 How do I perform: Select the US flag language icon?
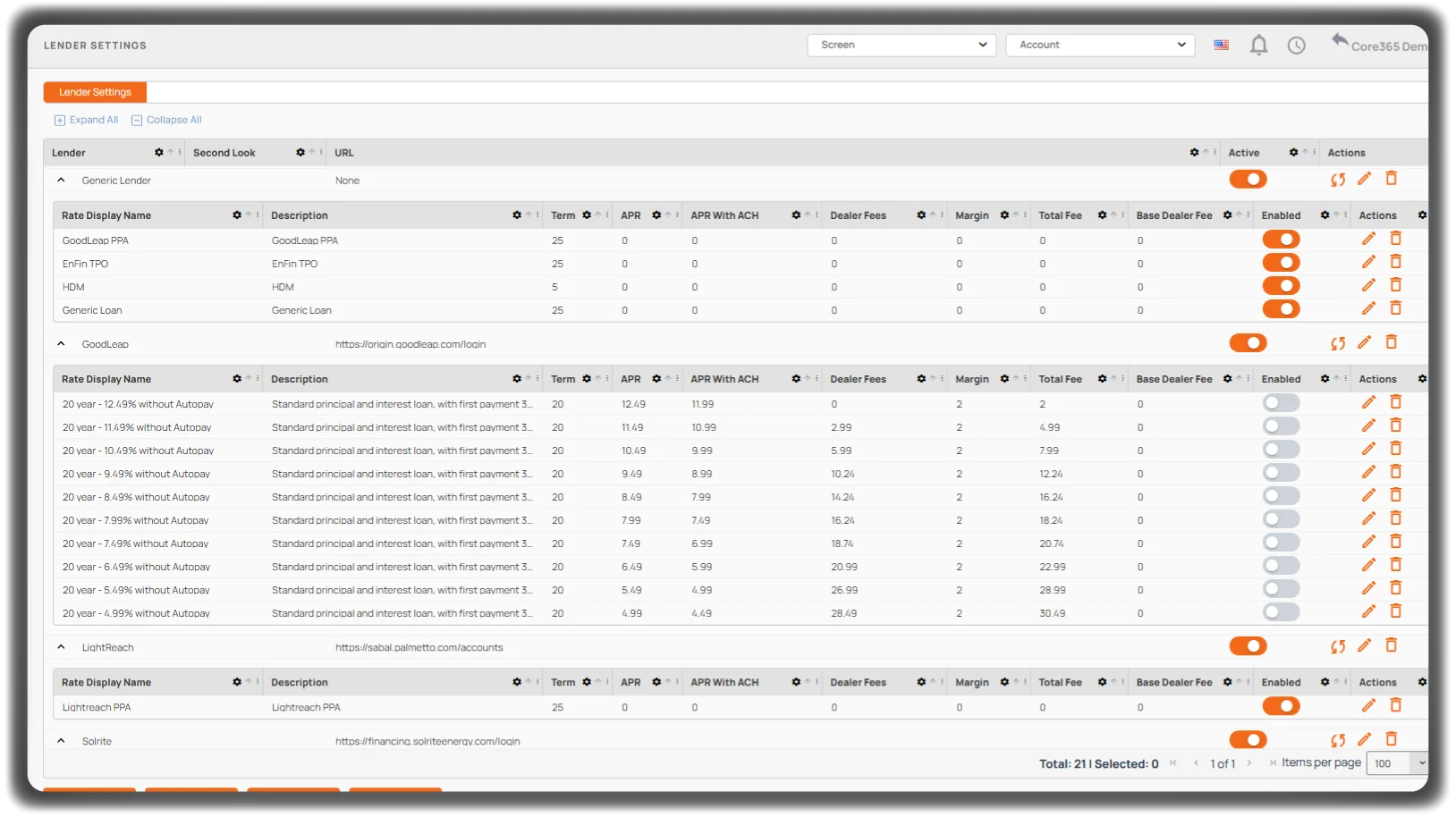coord(1221,45)
